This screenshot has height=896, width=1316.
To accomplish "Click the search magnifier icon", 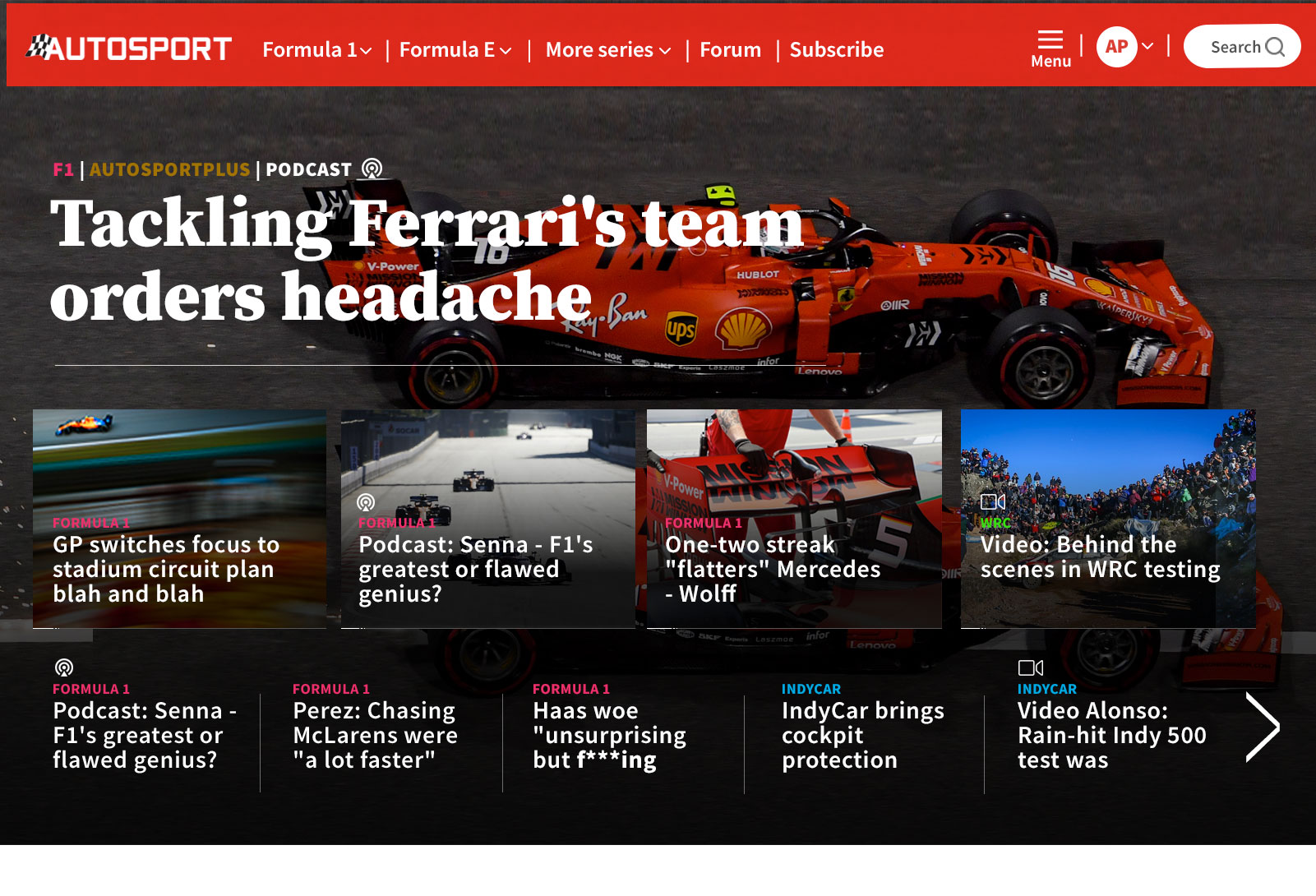I will pyautogui.click(x=1275, y=47).
